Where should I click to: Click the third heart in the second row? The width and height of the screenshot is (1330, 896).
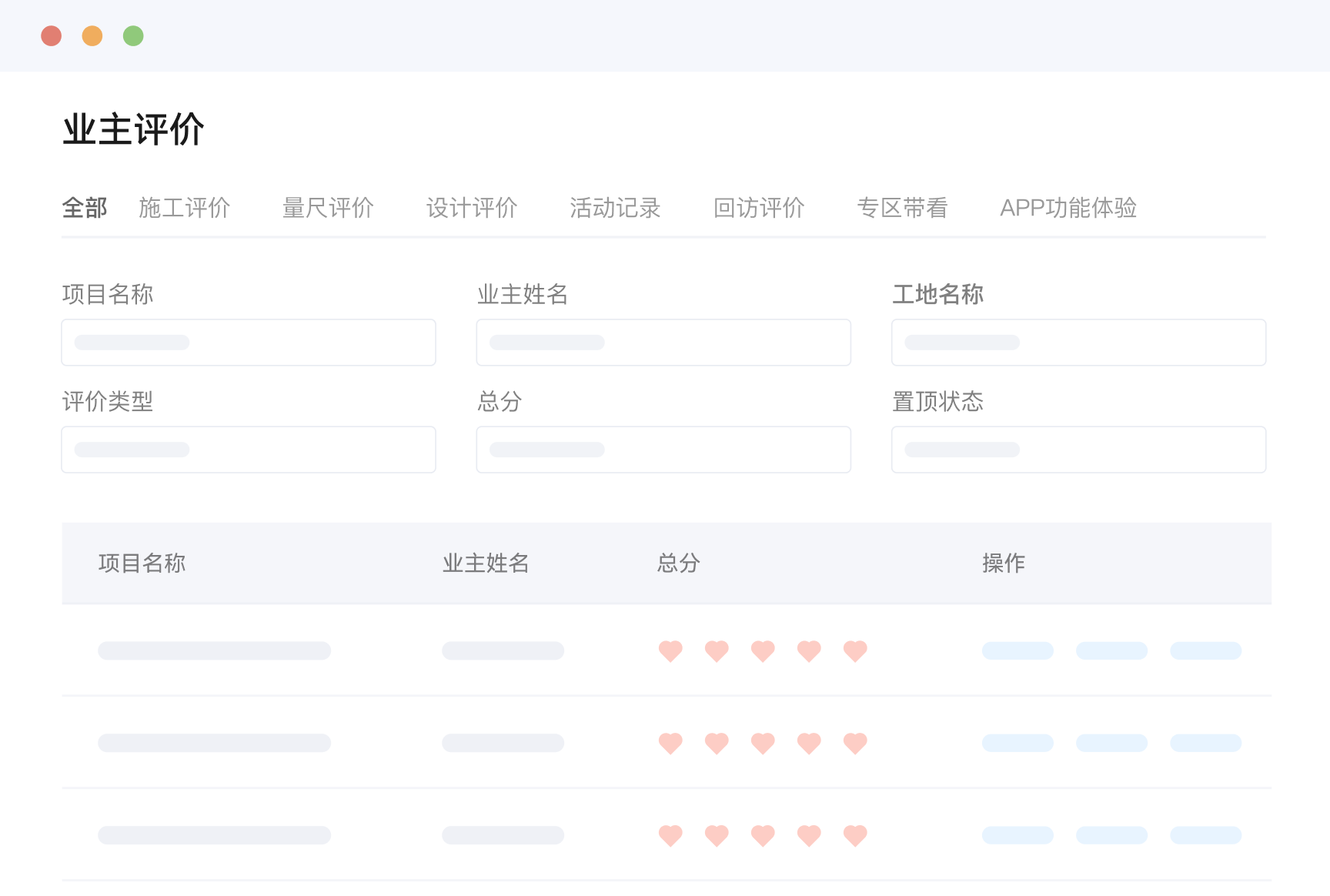[763, 744]
